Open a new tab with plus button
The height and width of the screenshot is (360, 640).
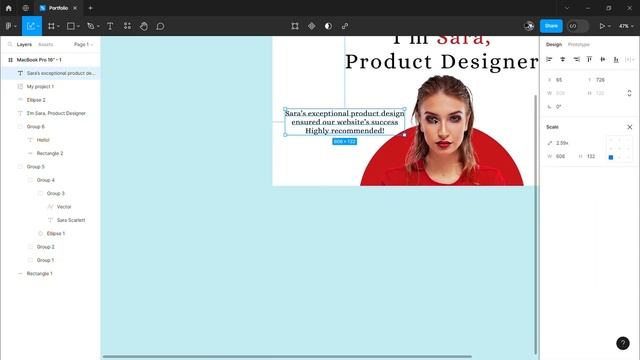click(x=91, y=8)
